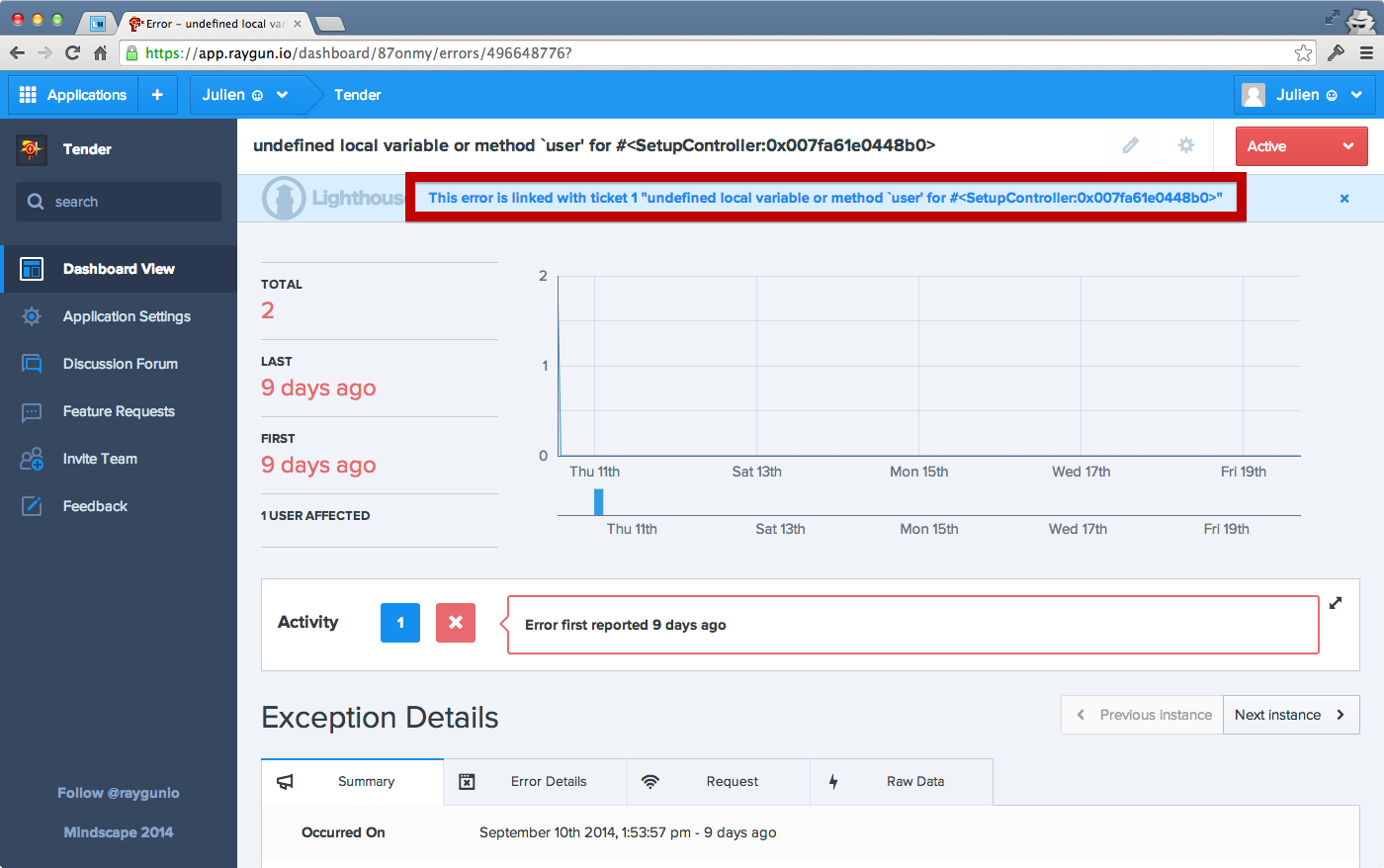Click the plus add application button
This screenshot has height=868, width=1384.
pyautogui.click(x=157, y=95)
